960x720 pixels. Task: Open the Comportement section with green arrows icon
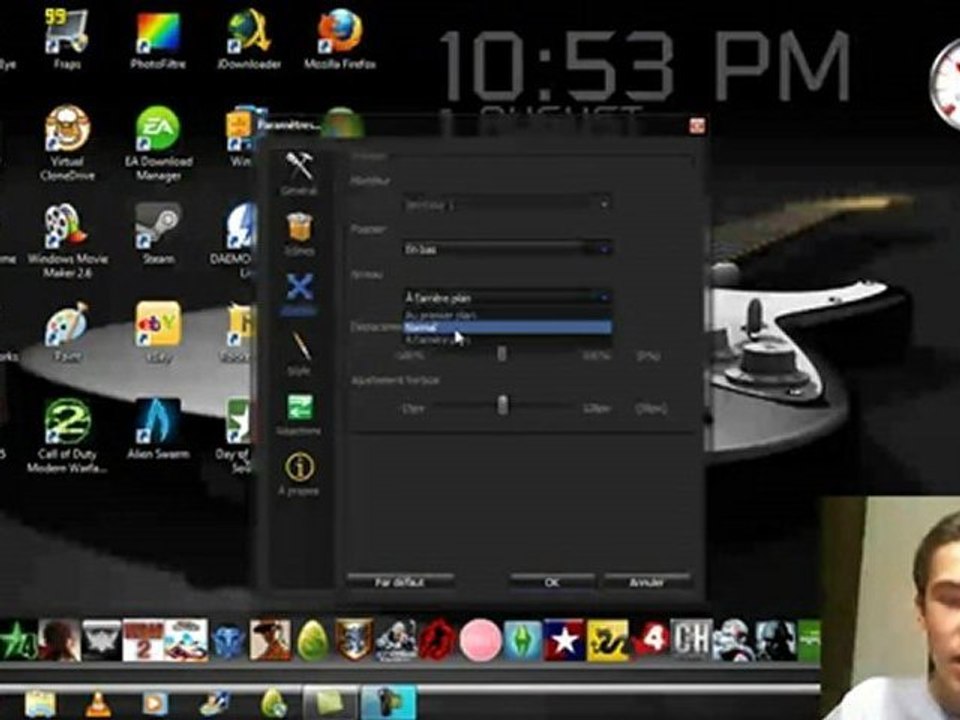(x=299, y=414)
